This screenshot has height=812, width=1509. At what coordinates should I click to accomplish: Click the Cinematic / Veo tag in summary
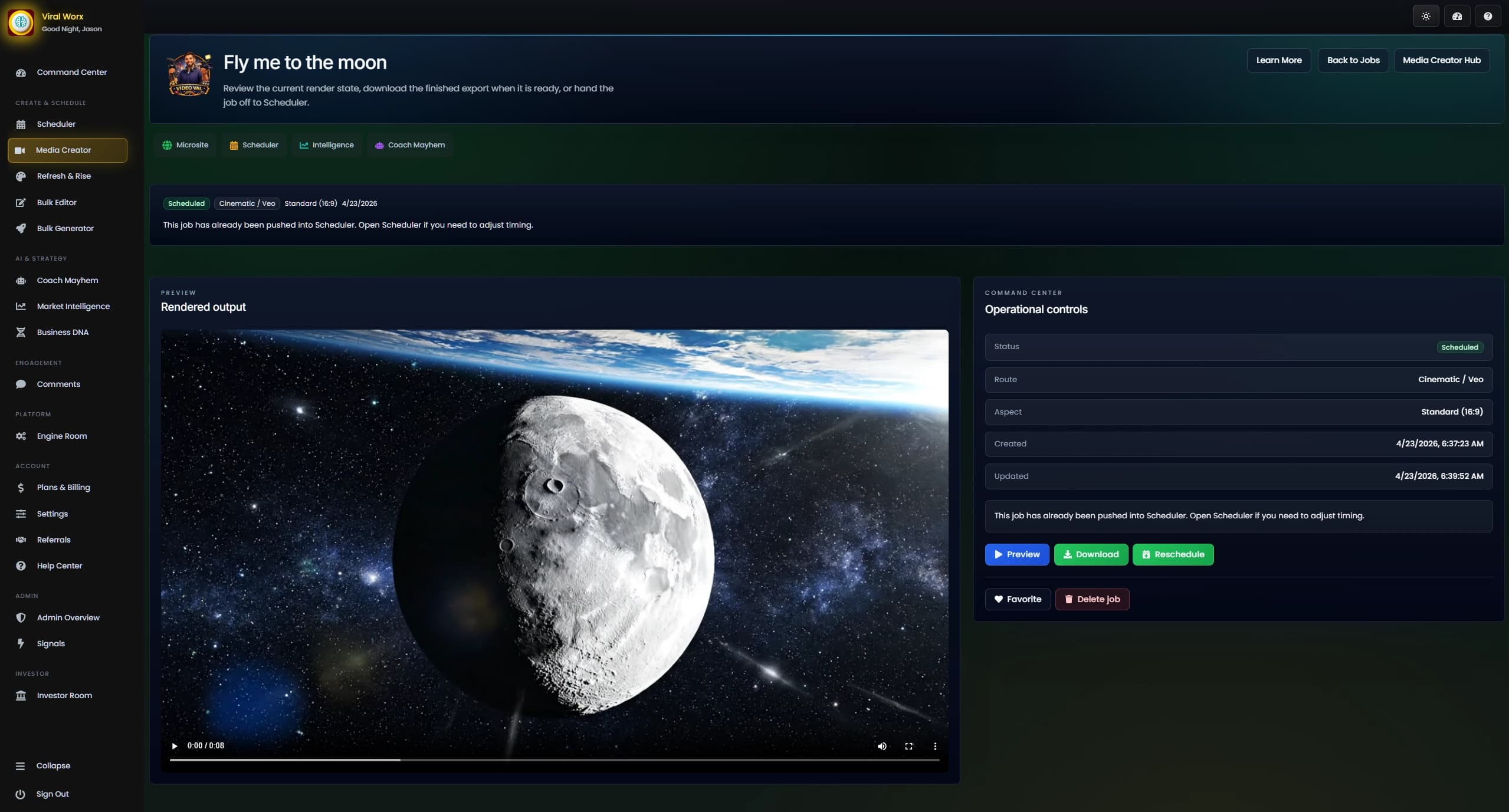tap(247, 203)
